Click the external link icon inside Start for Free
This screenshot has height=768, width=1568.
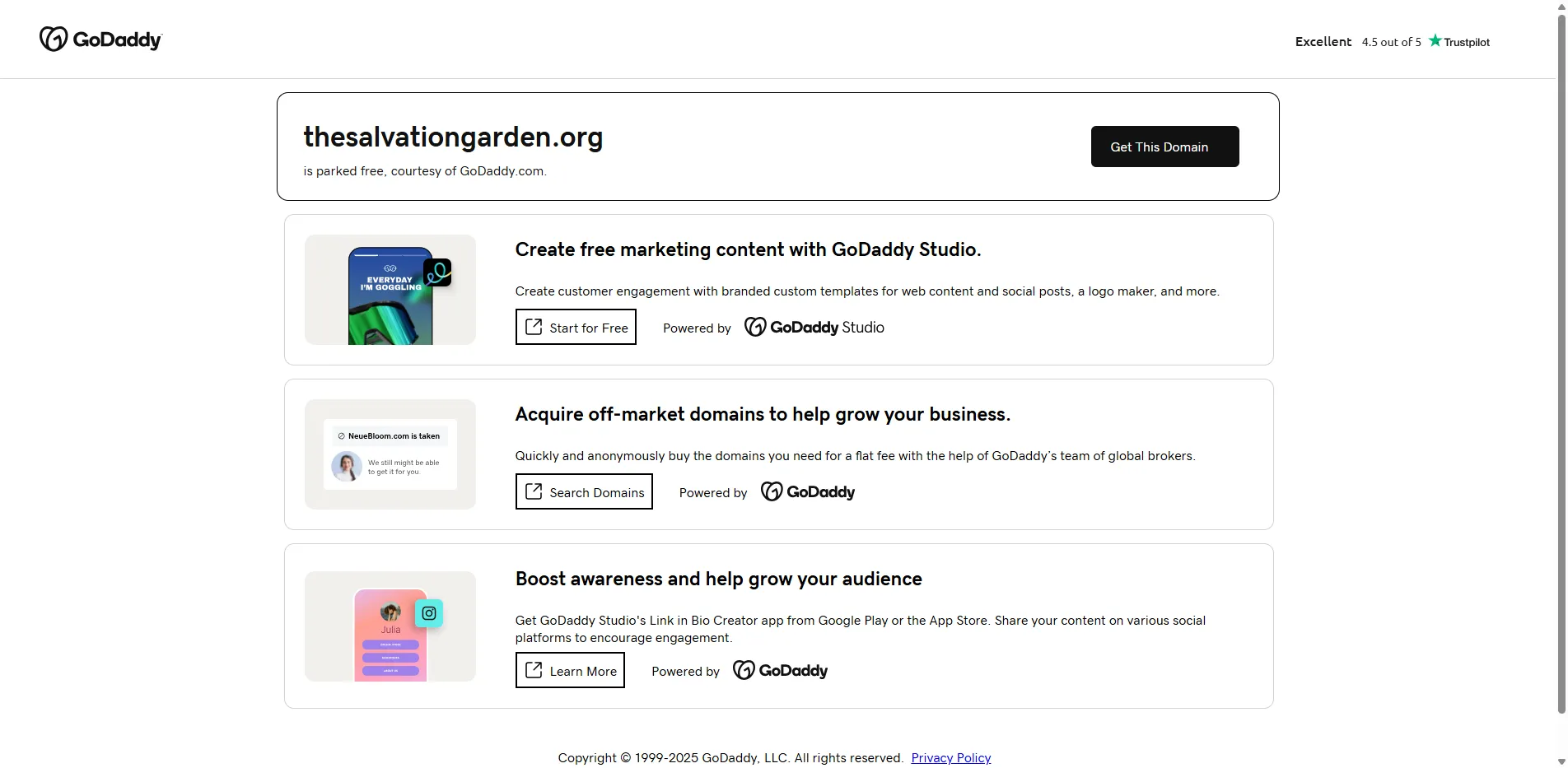tap(535, 327)
